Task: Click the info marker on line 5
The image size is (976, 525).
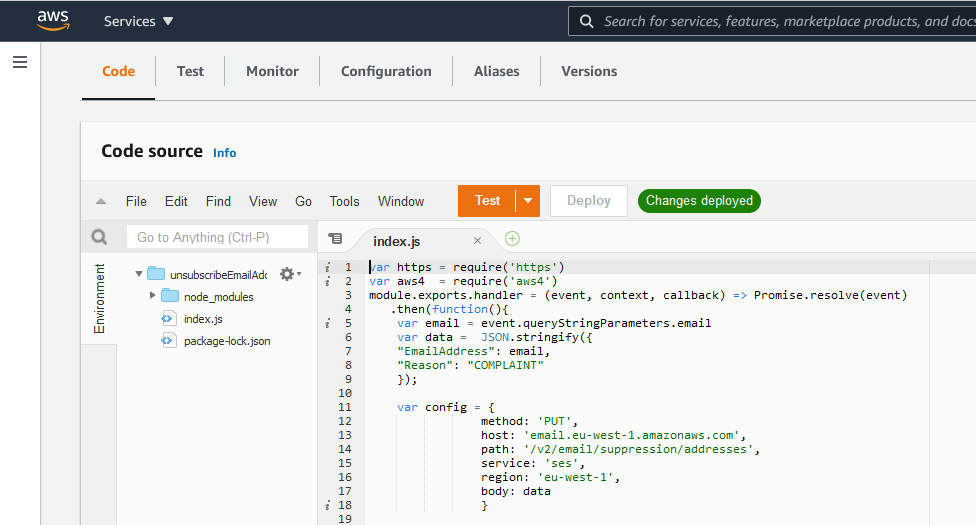Action: click(x=327, y=324)
